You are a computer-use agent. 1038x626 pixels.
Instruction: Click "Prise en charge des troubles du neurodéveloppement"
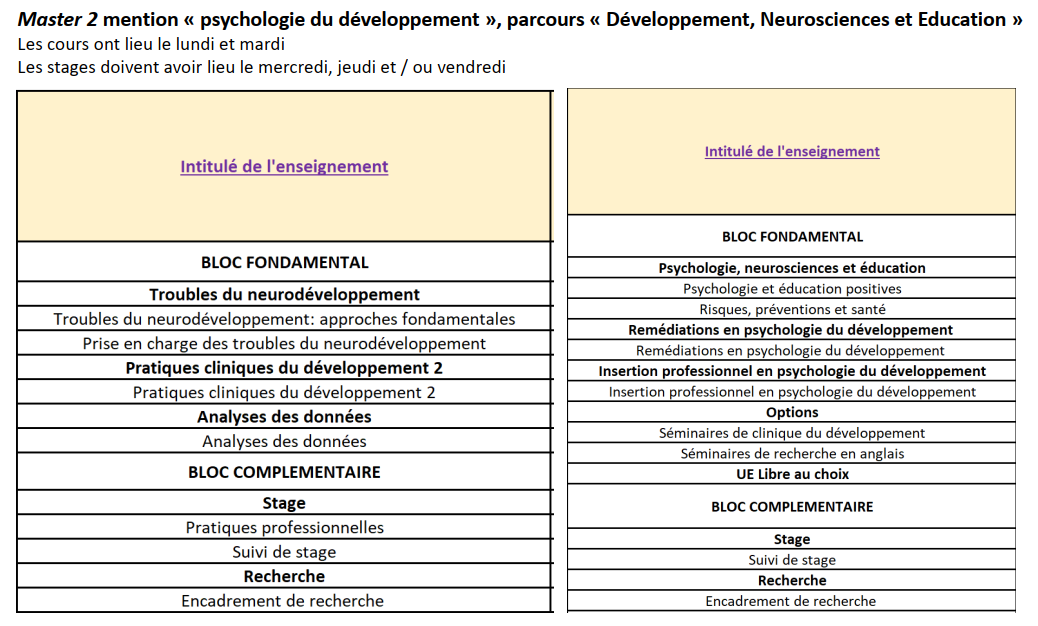click(x=284, y=343)
